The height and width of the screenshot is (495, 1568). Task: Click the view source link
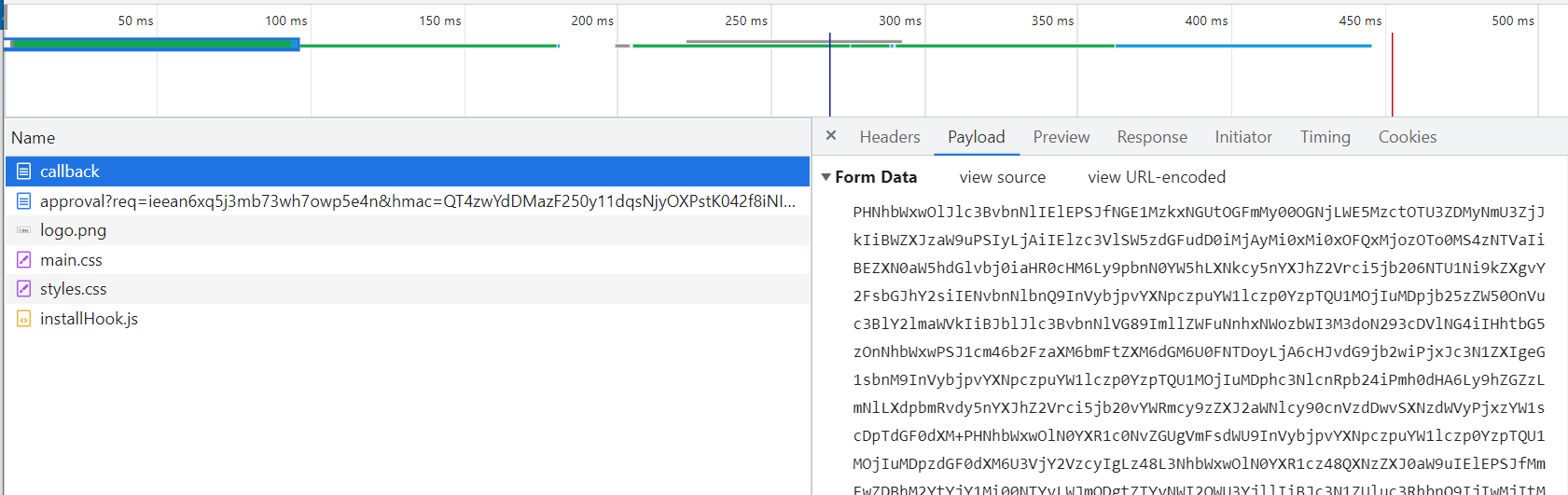click(x=1003, y=177)
